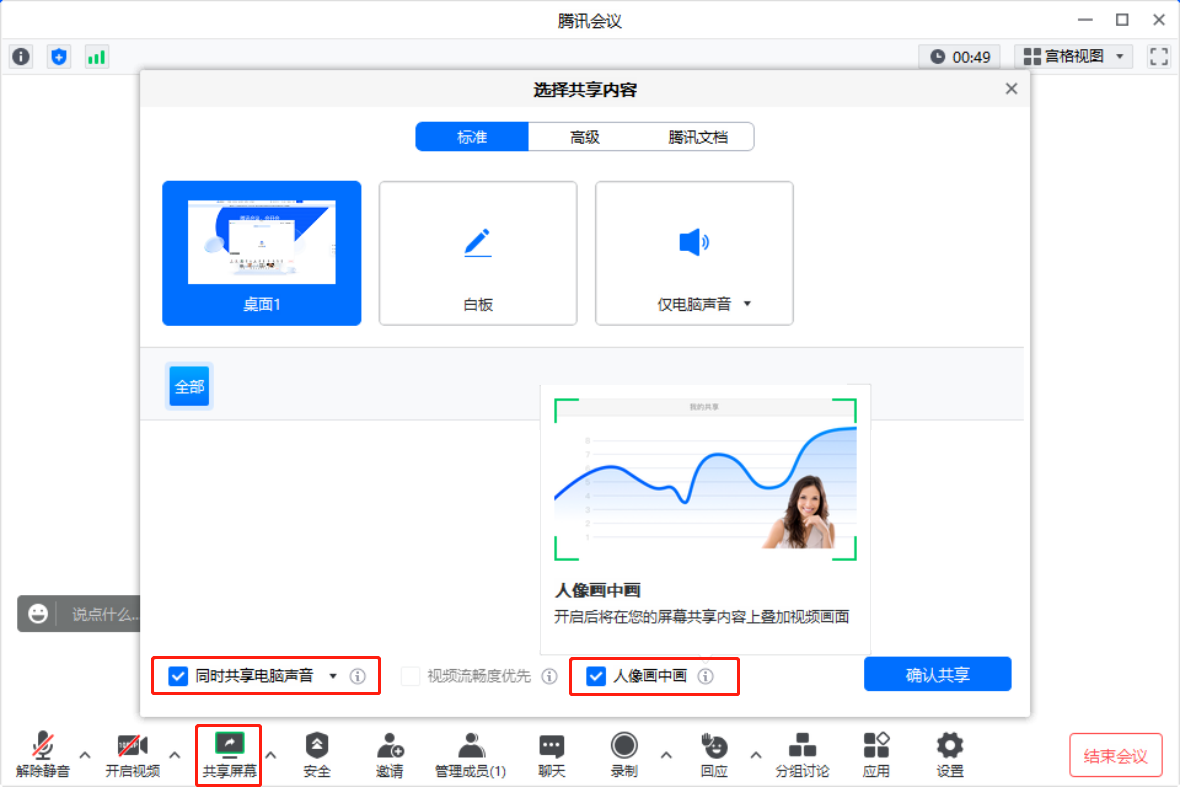Select the 仅电脑声音 speaker option
1180x787 pixels.
point(694,253)
